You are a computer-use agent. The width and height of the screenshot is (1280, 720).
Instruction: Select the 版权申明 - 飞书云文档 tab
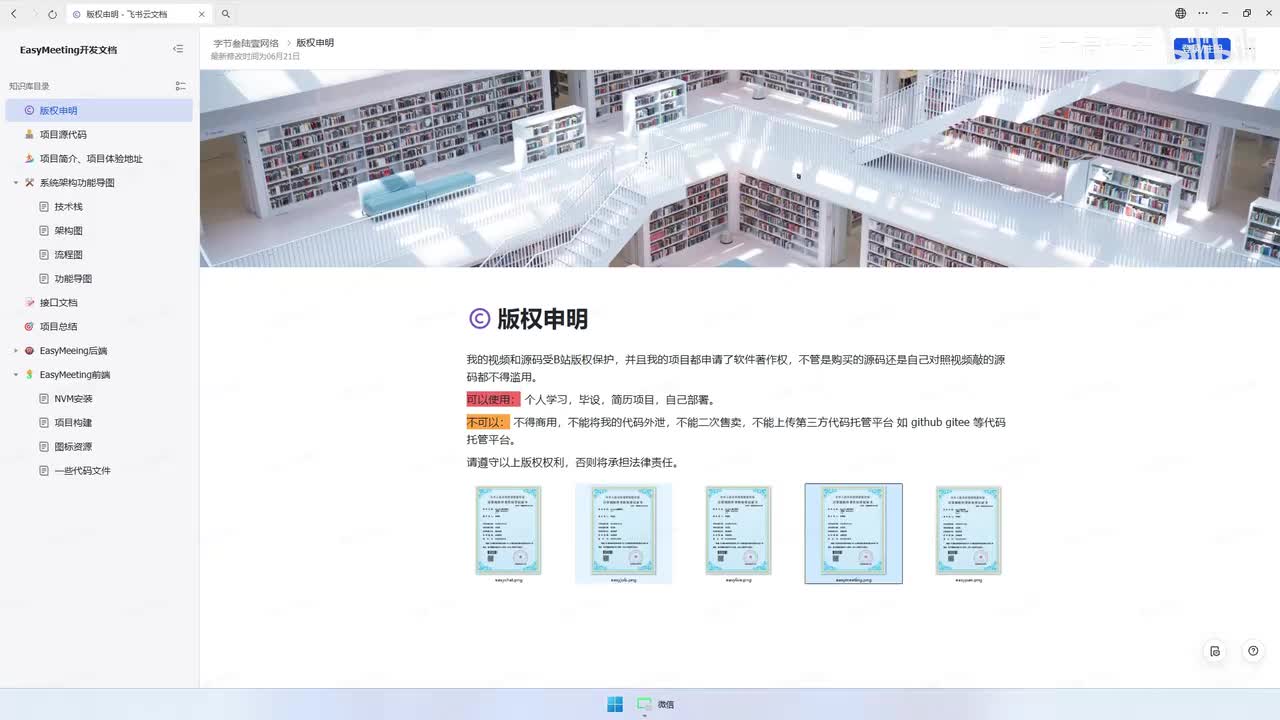click(139, 14)
